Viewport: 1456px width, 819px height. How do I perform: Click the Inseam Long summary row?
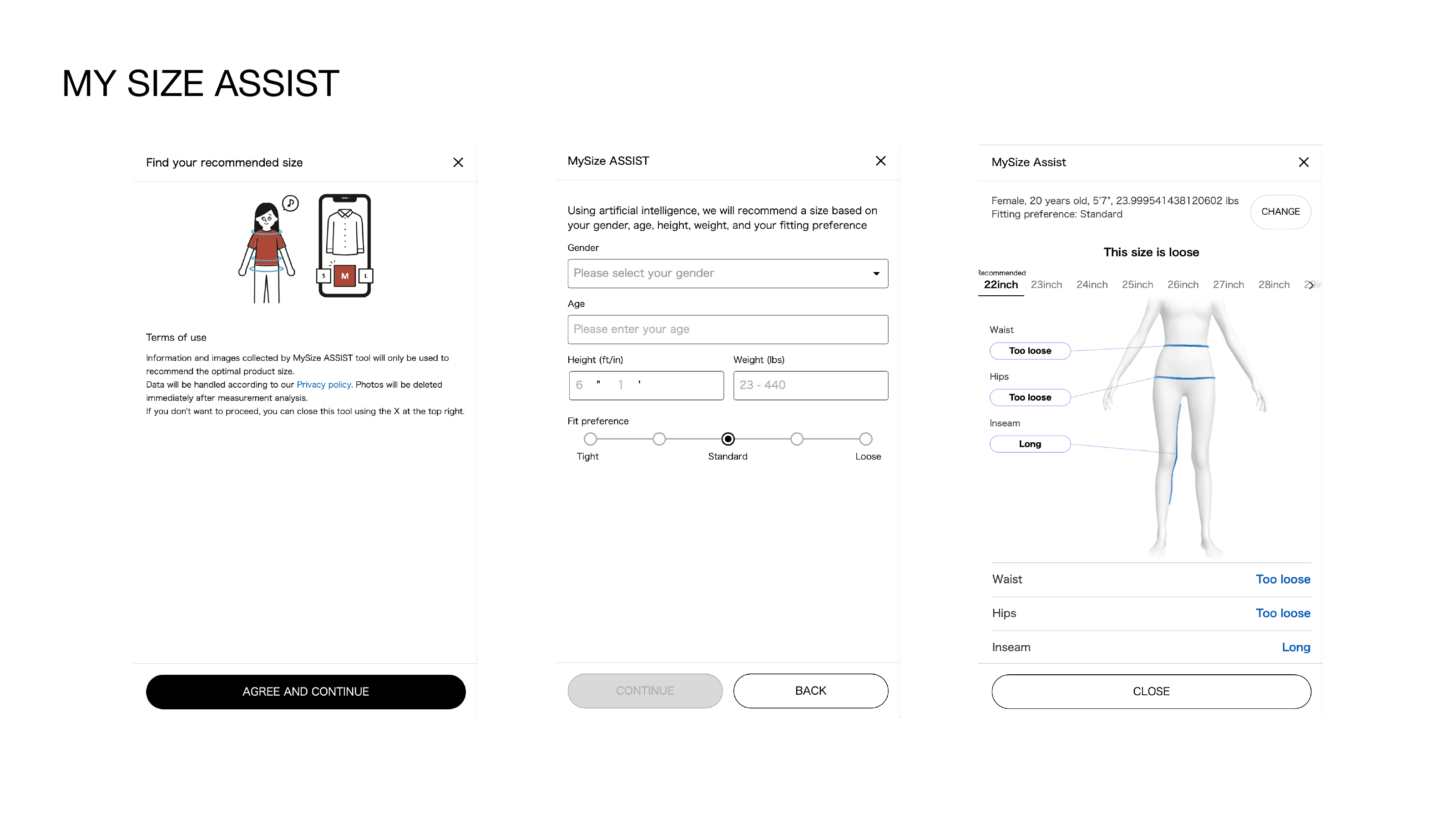pos(1151,647)
